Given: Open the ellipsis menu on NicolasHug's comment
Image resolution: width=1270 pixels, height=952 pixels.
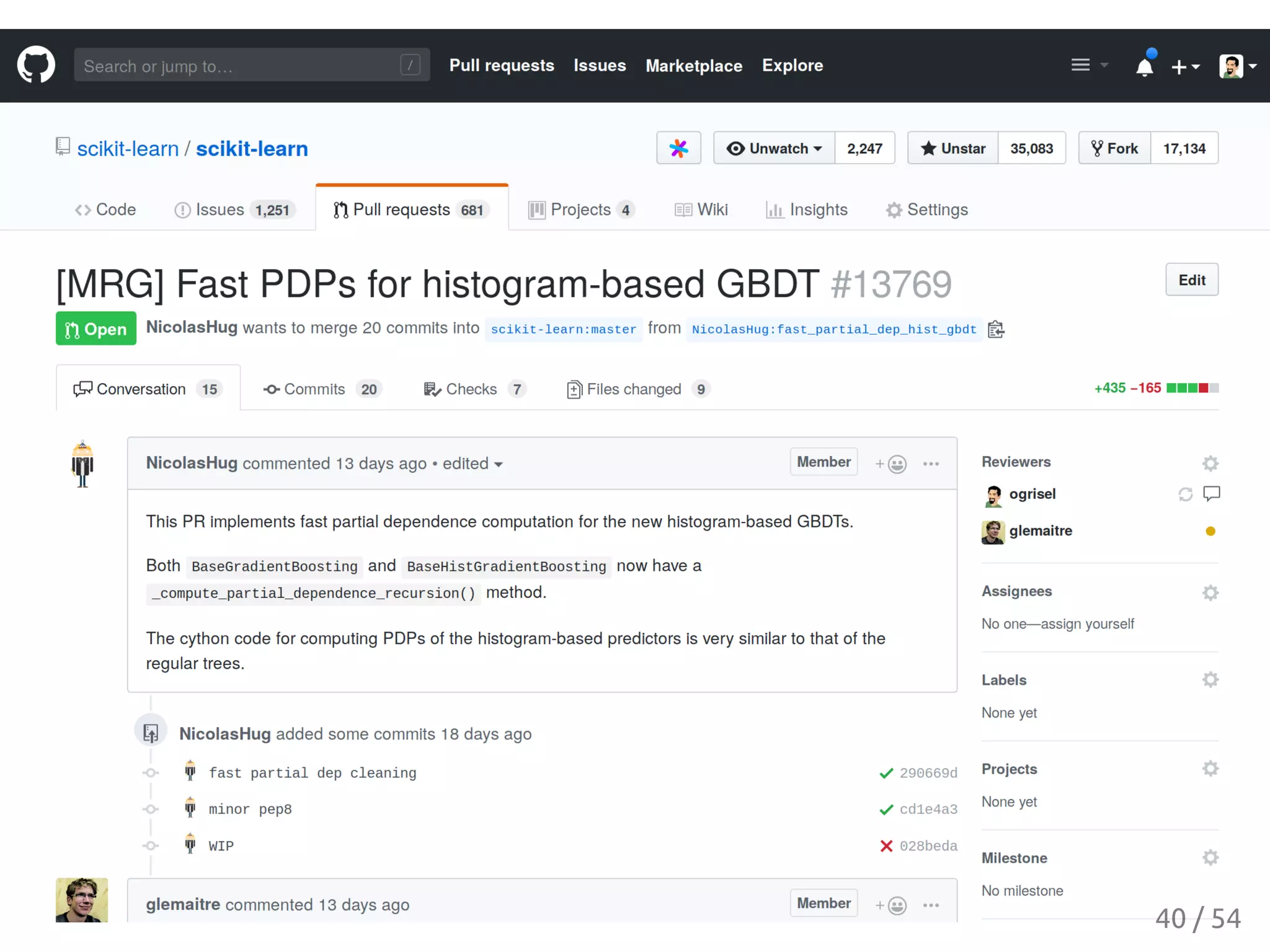Looking at the screenshot, I should point(931,464).
